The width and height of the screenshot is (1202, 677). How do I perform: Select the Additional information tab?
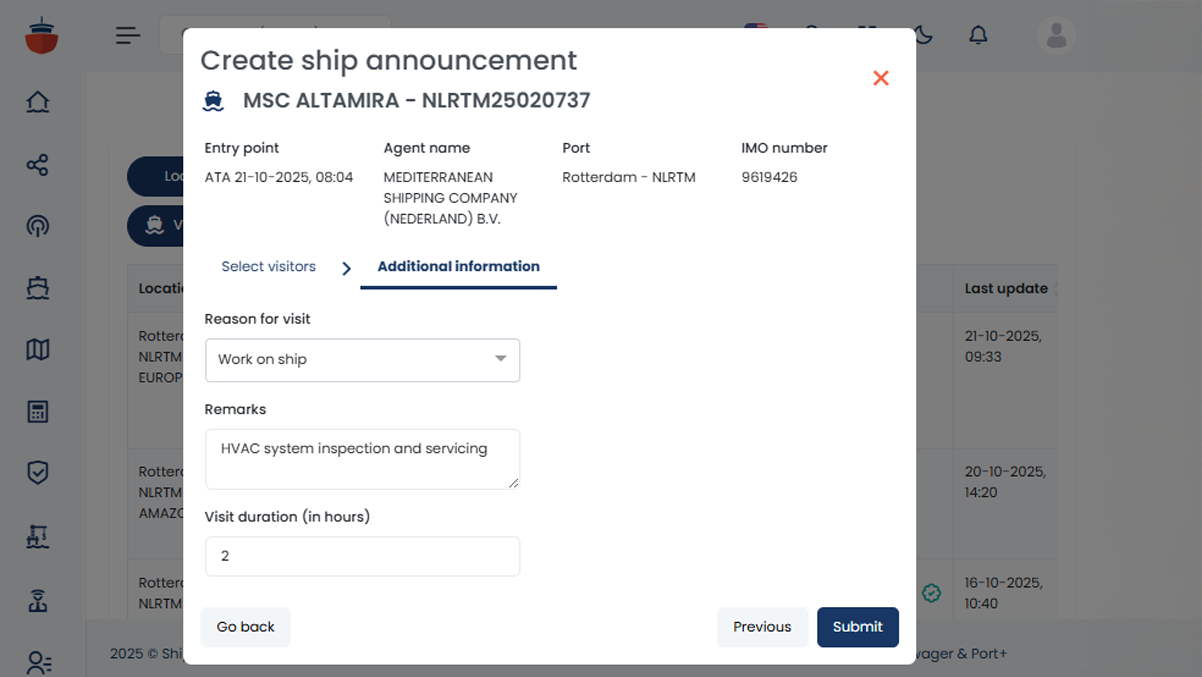point(458,267)
